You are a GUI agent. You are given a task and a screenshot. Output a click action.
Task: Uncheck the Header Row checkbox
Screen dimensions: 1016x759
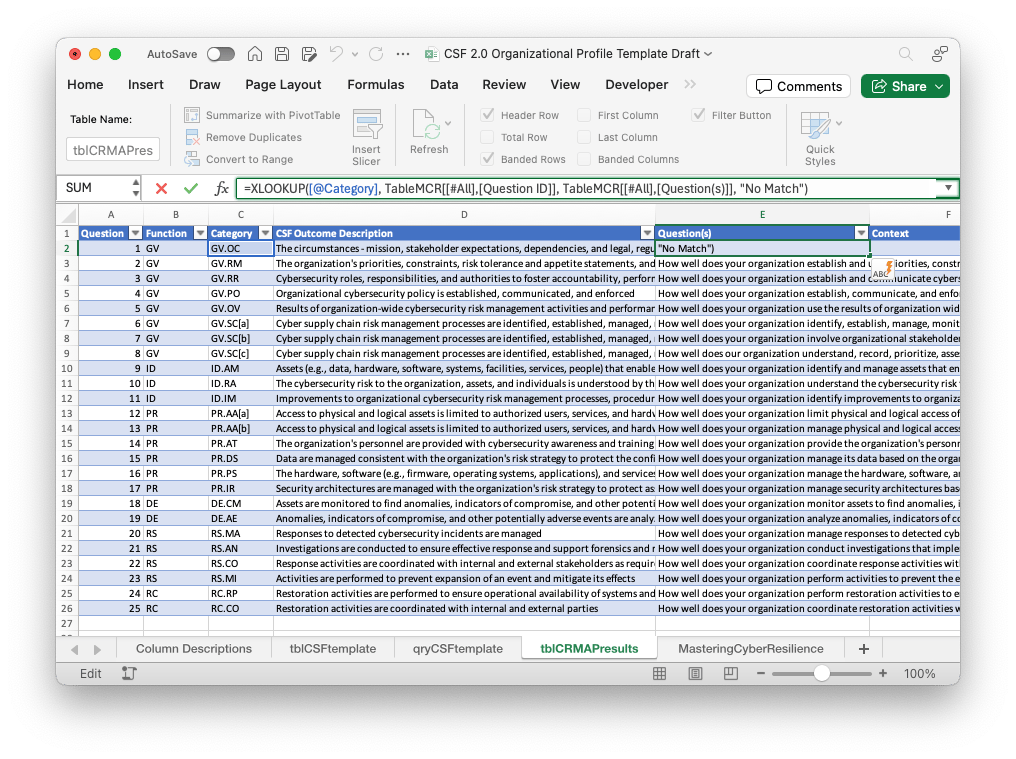point(487,115)
